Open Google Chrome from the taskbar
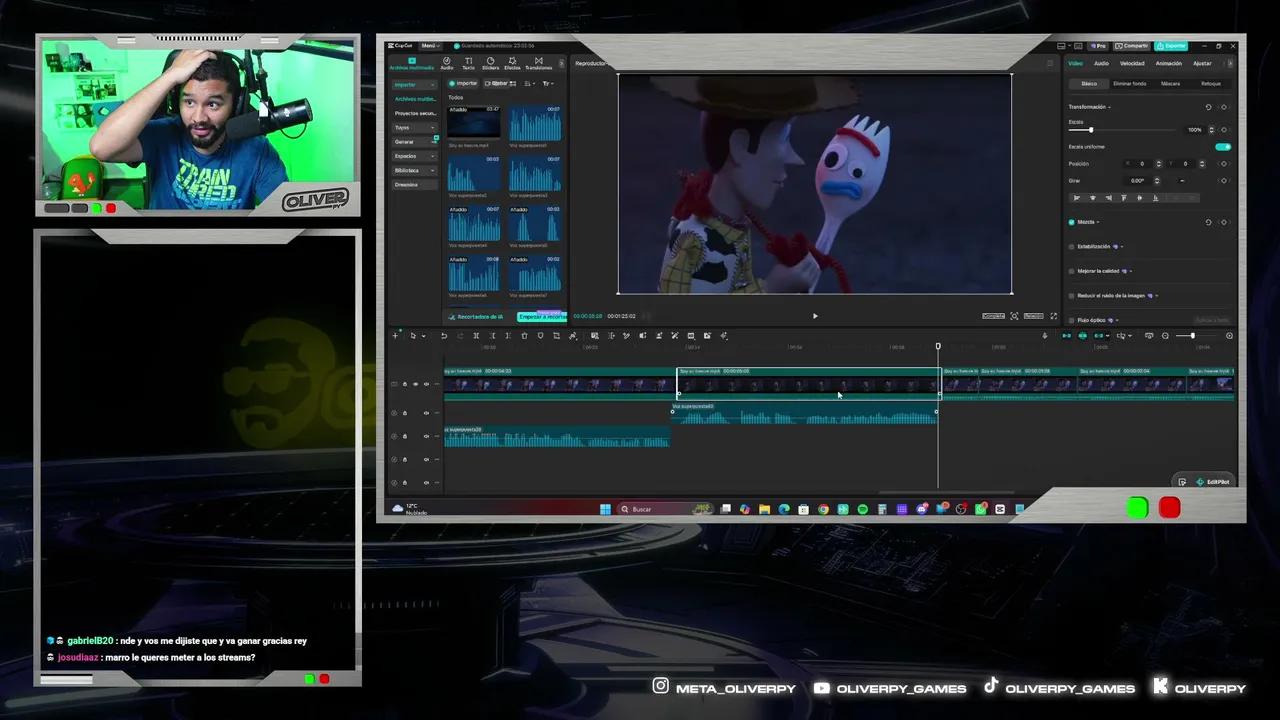Viewport: 1280px width, 720px height. [x=823, y=509]
